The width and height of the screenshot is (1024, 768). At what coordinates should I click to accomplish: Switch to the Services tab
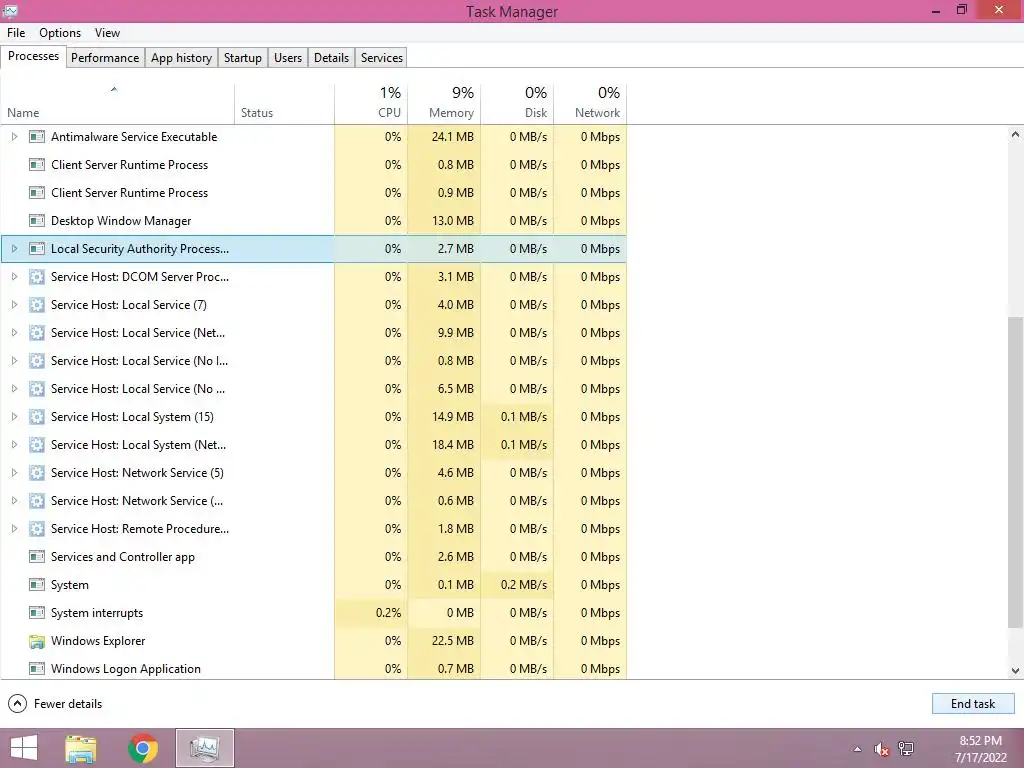(x=382, y=57)
